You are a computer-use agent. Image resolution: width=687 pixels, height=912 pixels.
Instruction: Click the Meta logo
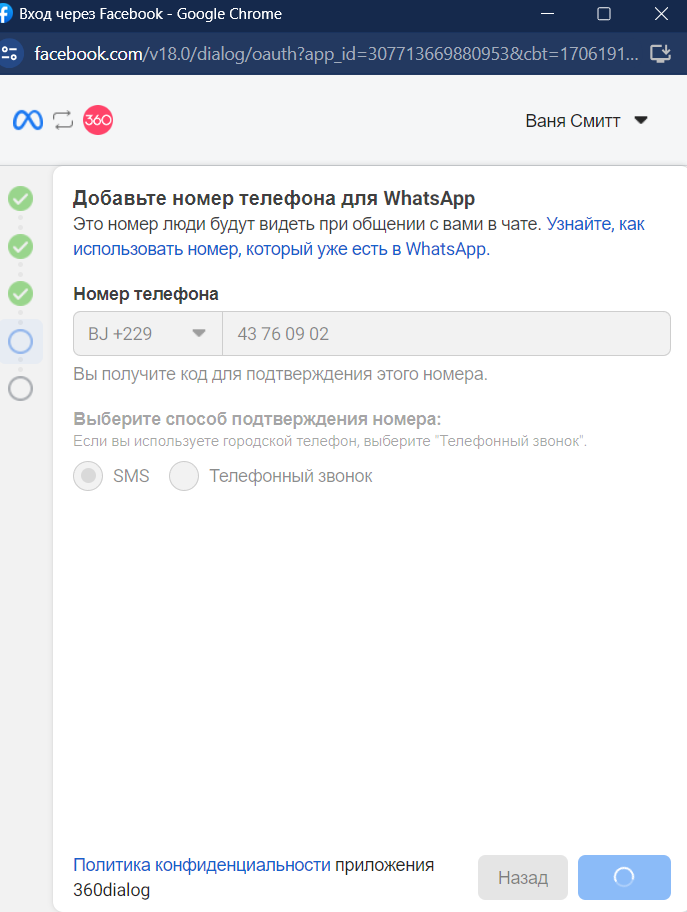(28, 120)
